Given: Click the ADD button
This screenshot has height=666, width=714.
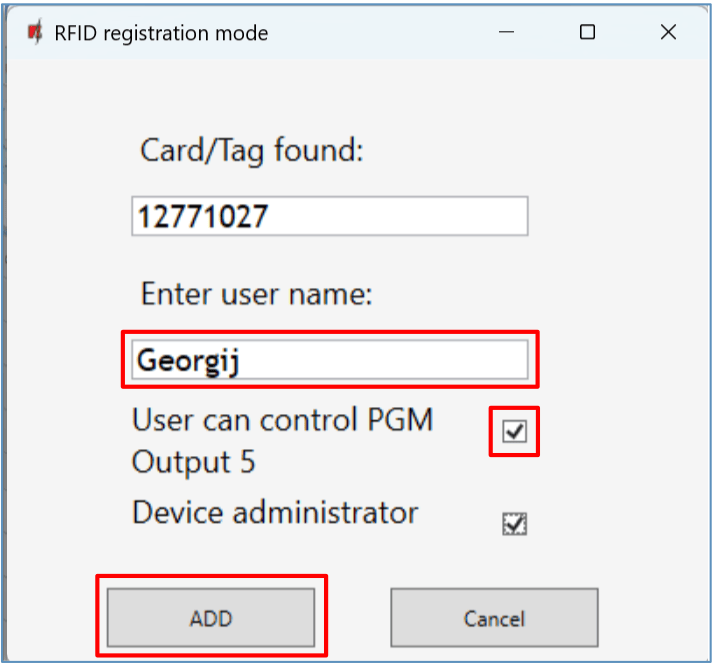Looking at the screenshot, I should tap(211, 618).
